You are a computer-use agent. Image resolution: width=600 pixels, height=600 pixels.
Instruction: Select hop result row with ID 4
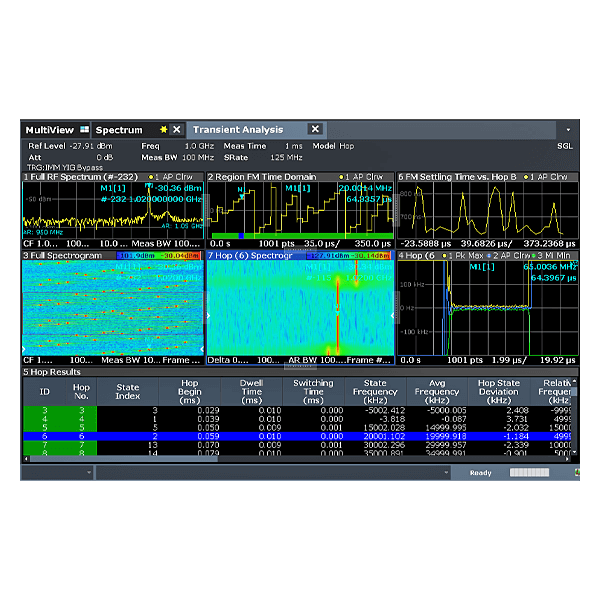(x=297, y=419)
